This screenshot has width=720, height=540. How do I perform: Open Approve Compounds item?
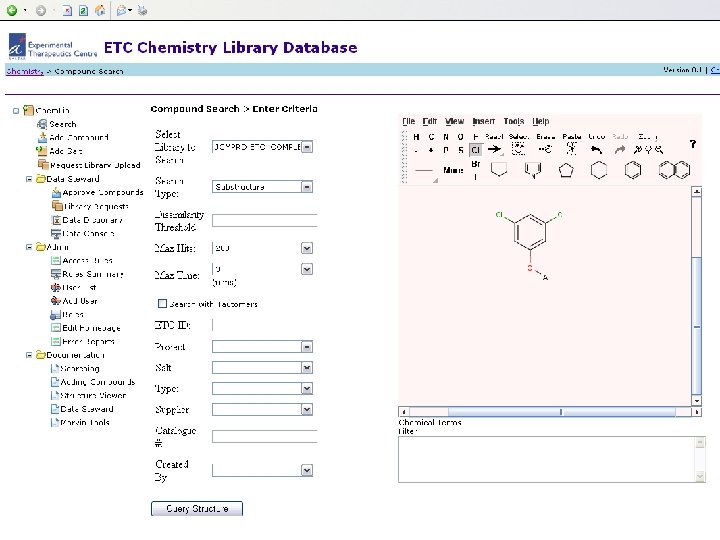click(x=103, y=192)
